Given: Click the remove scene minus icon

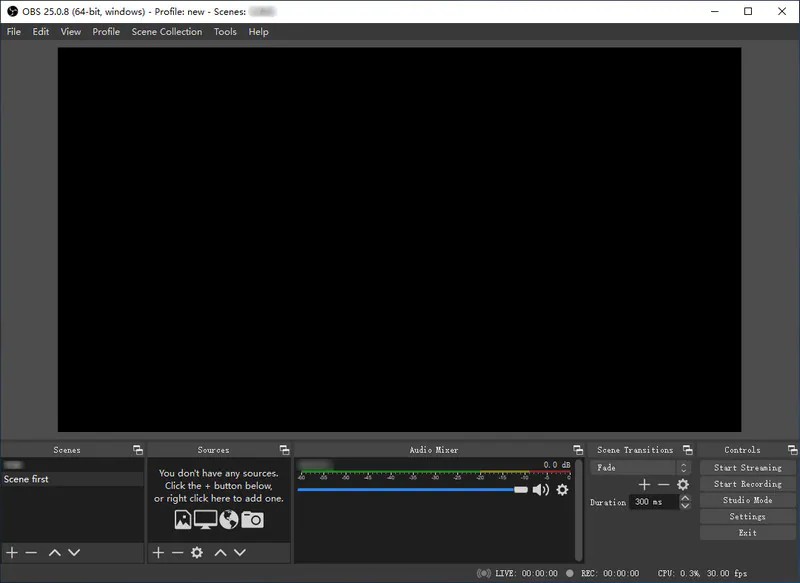Looking at the screenshot, I should (x=30, y=552).
